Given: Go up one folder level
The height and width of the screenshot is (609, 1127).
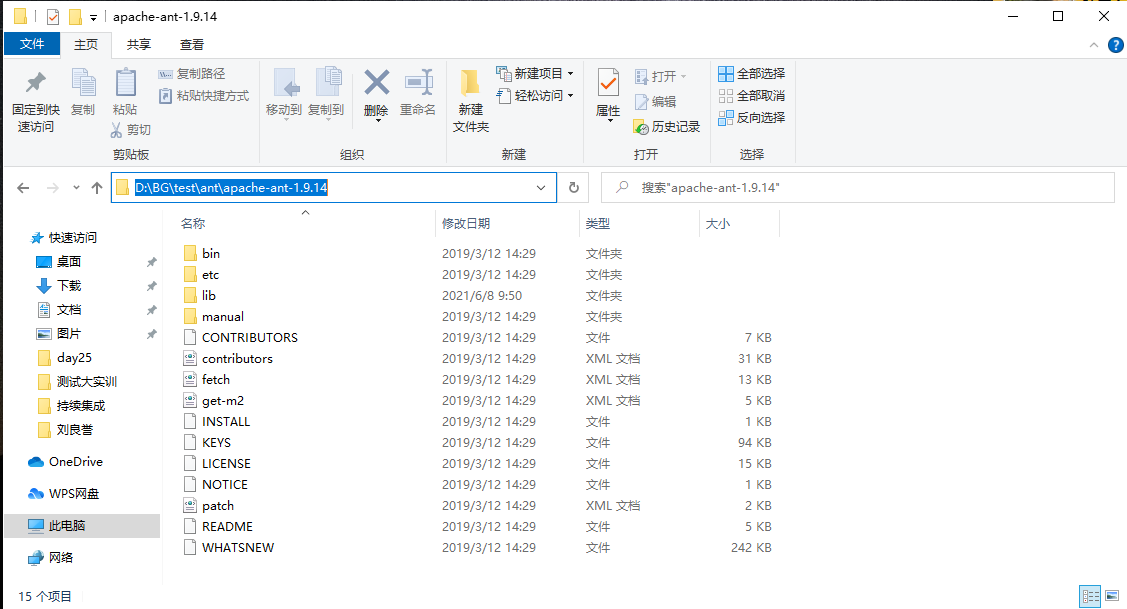Looking at the screenshot, I should coord(97,188).
